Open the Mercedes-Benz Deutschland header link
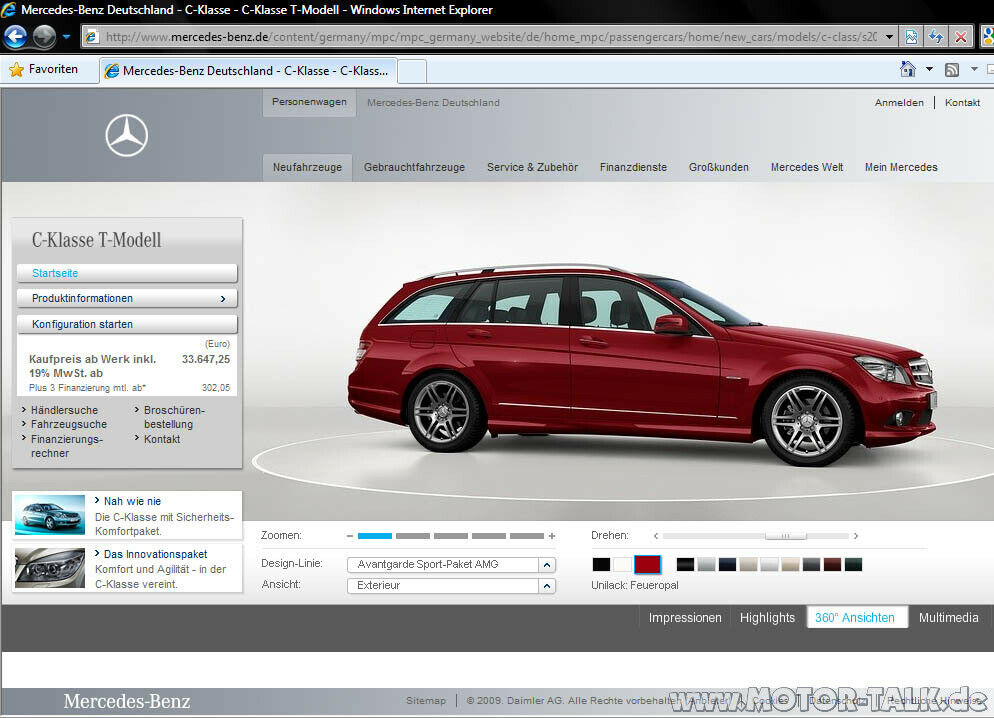Screen dimensions: 994x718 tap(433, 103)
